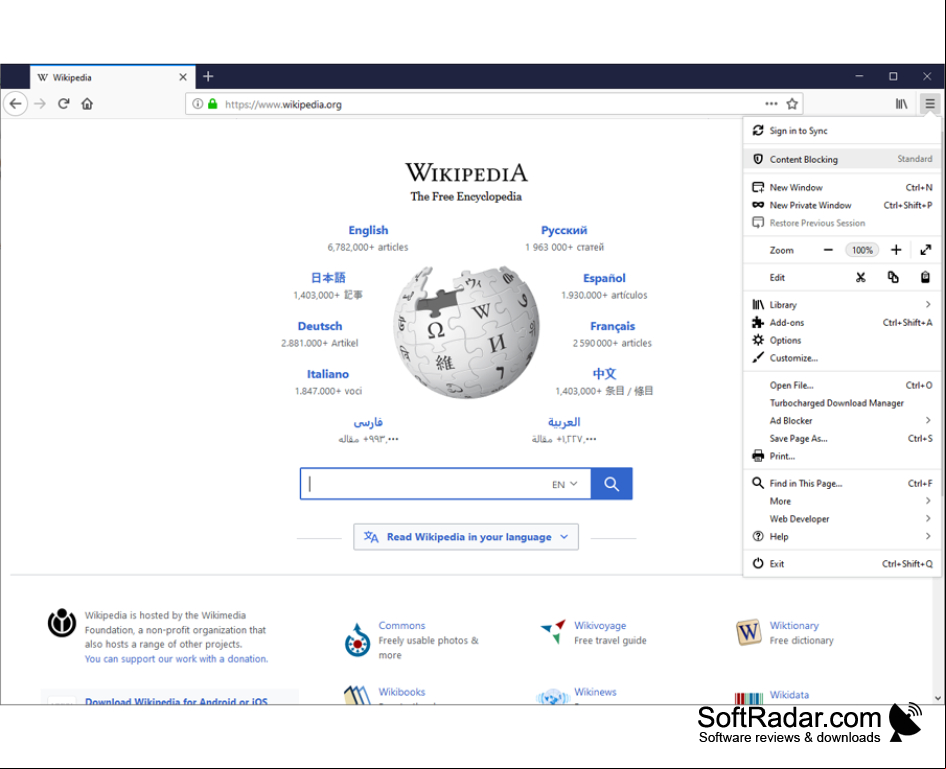Enter full screen mode from Zoom row
This screenshot has width=946, height=769.
point(925,250)
